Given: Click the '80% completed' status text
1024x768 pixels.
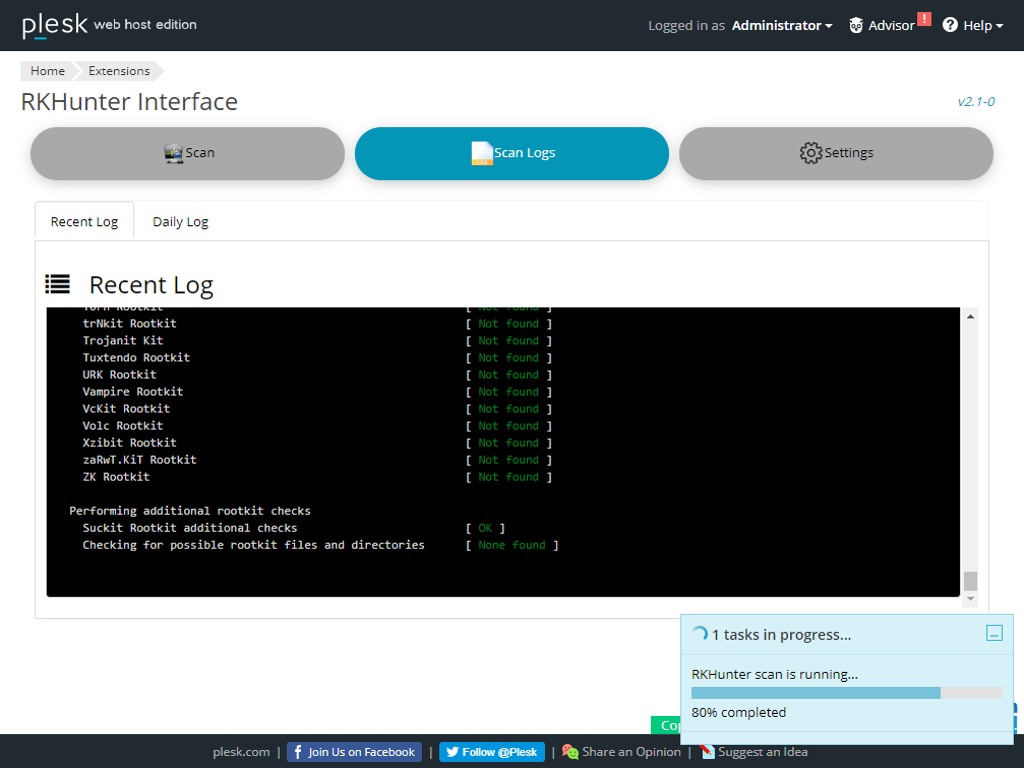Looking at the screenshot, I should pos(739,712).
